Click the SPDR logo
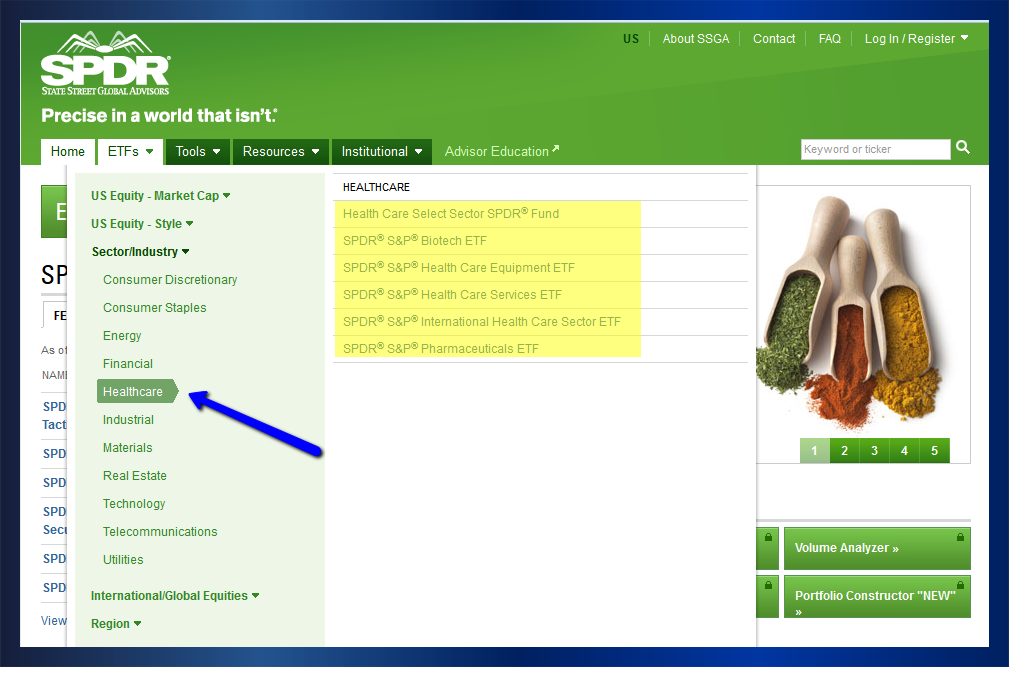The image size is (1009, 697). point(105,66)
